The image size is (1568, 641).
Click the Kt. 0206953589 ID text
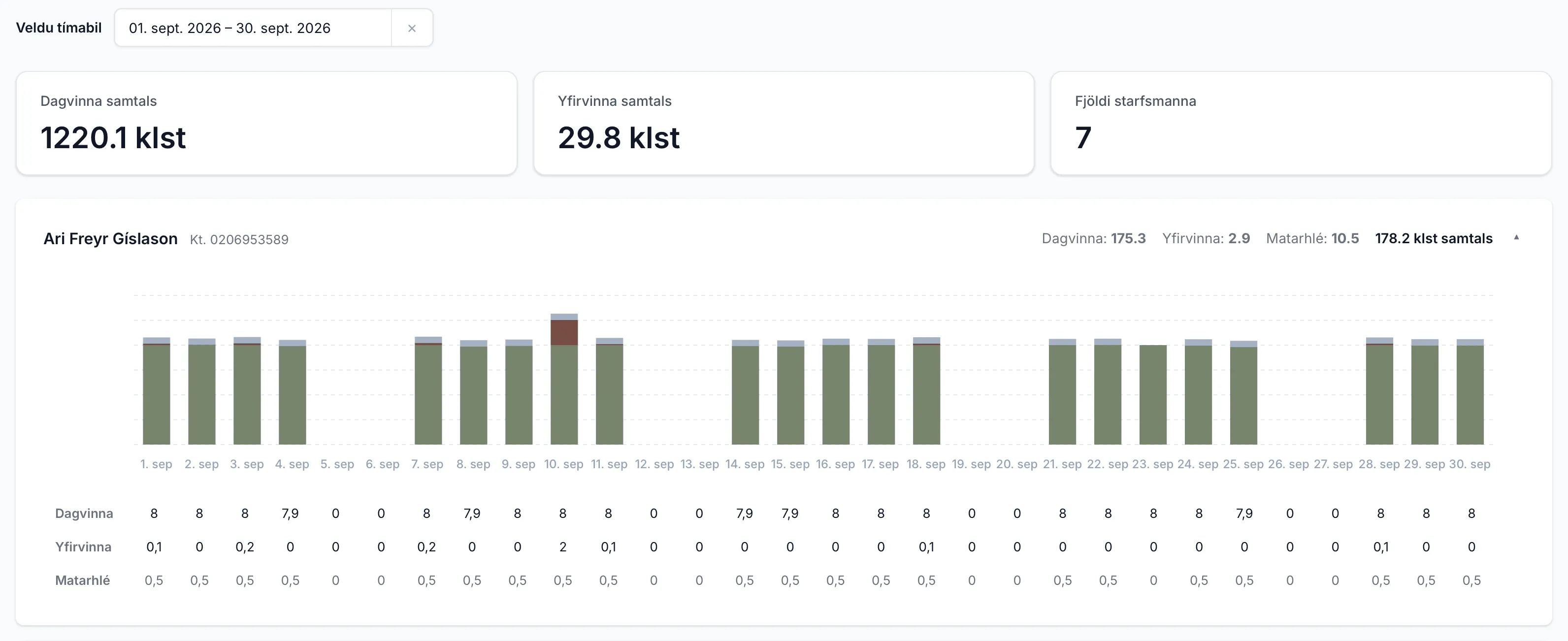(x=239, y=240)
